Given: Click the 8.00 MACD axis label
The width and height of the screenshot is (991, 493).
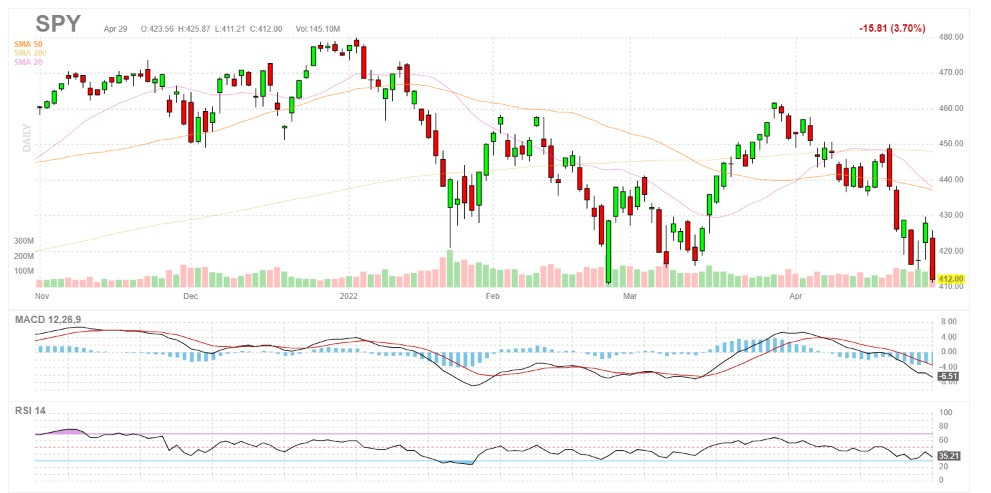Looking at the screenshot, I should click(x=947, y=321).
